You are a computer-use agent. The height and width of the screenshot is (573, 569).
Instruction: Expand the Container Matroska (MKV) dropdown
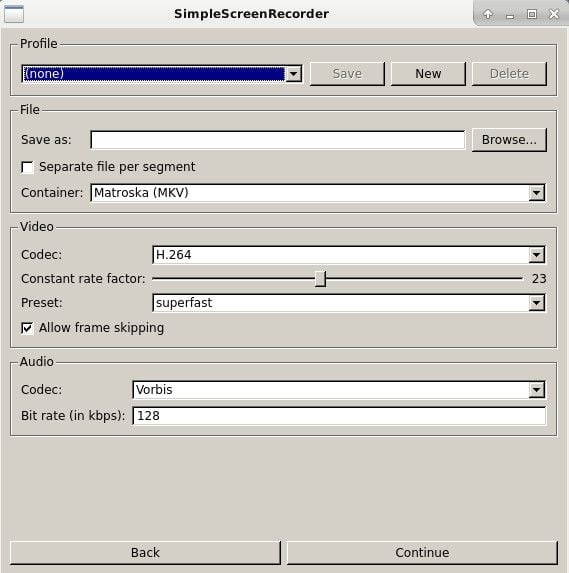pyautogui.click(x=318, y=193)
